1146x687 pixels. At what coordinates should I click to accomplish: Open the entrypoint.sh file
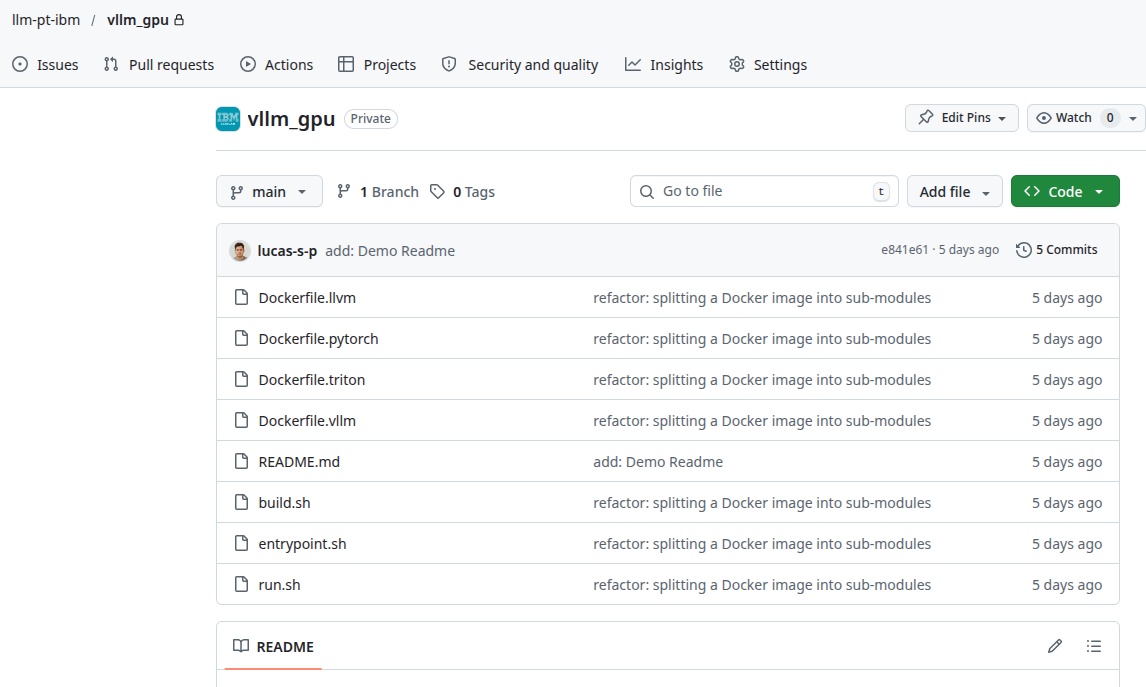pos(303,543)
